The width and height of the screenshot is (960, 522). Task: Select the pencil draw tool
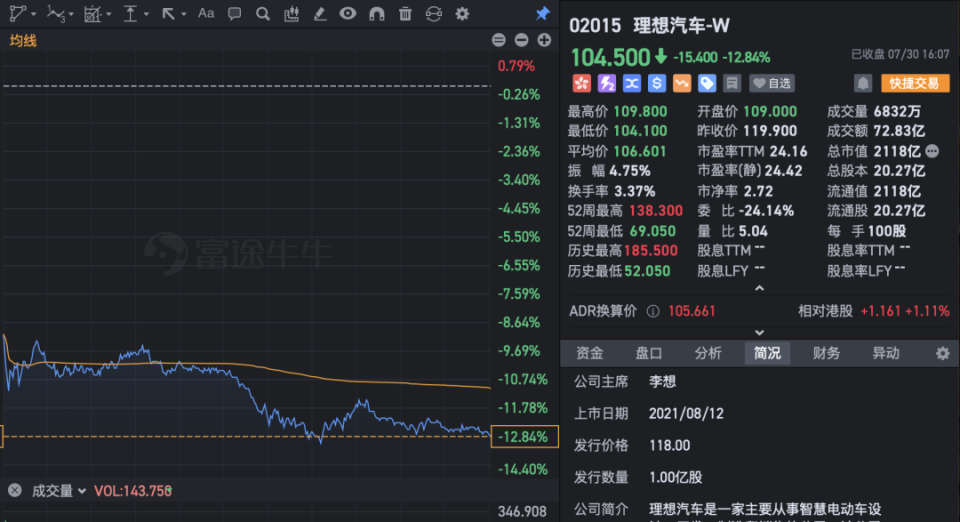click(x=320, y=13)
